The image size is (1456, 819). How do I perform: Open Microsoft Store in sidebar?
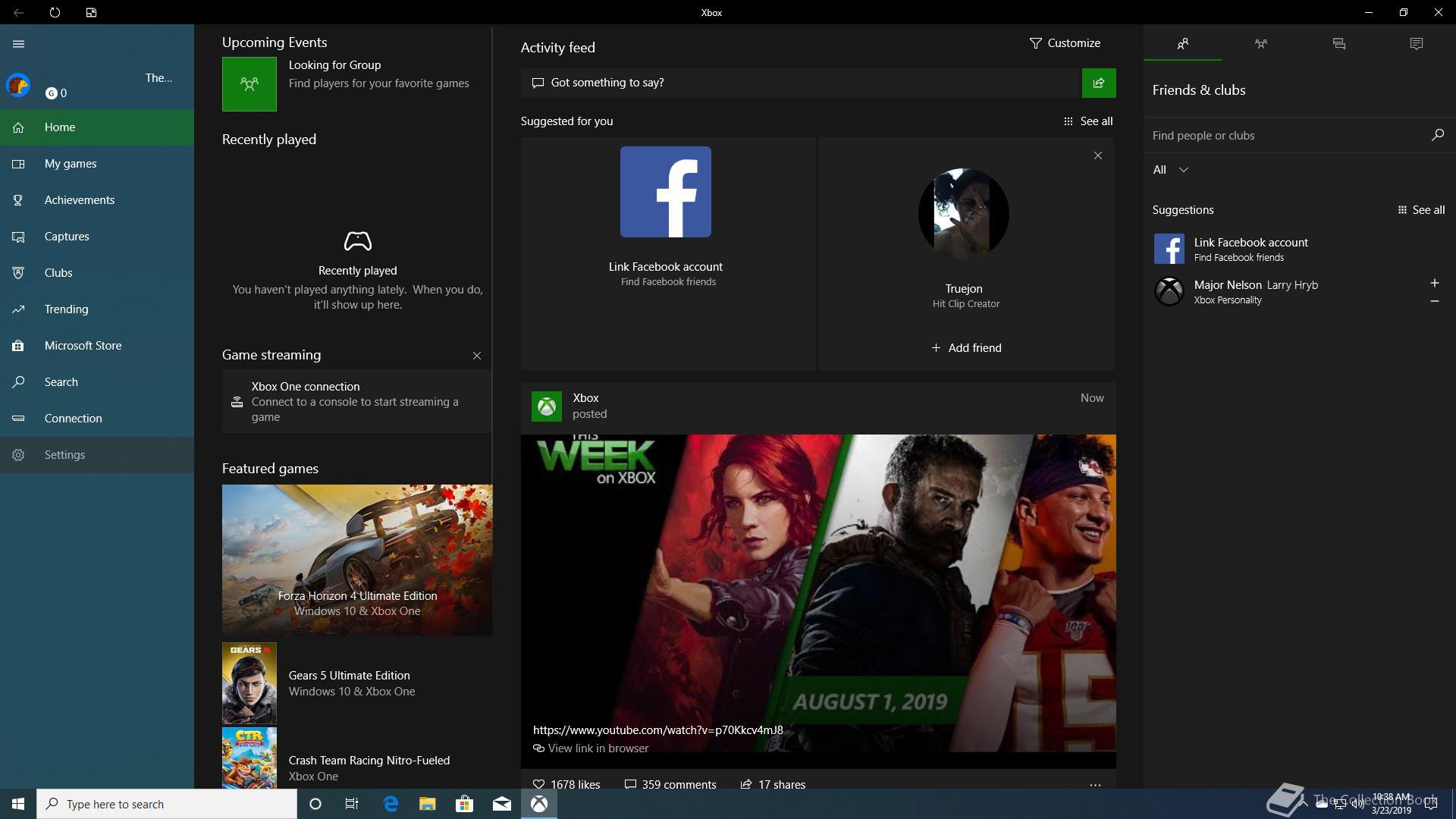point(97,346)
